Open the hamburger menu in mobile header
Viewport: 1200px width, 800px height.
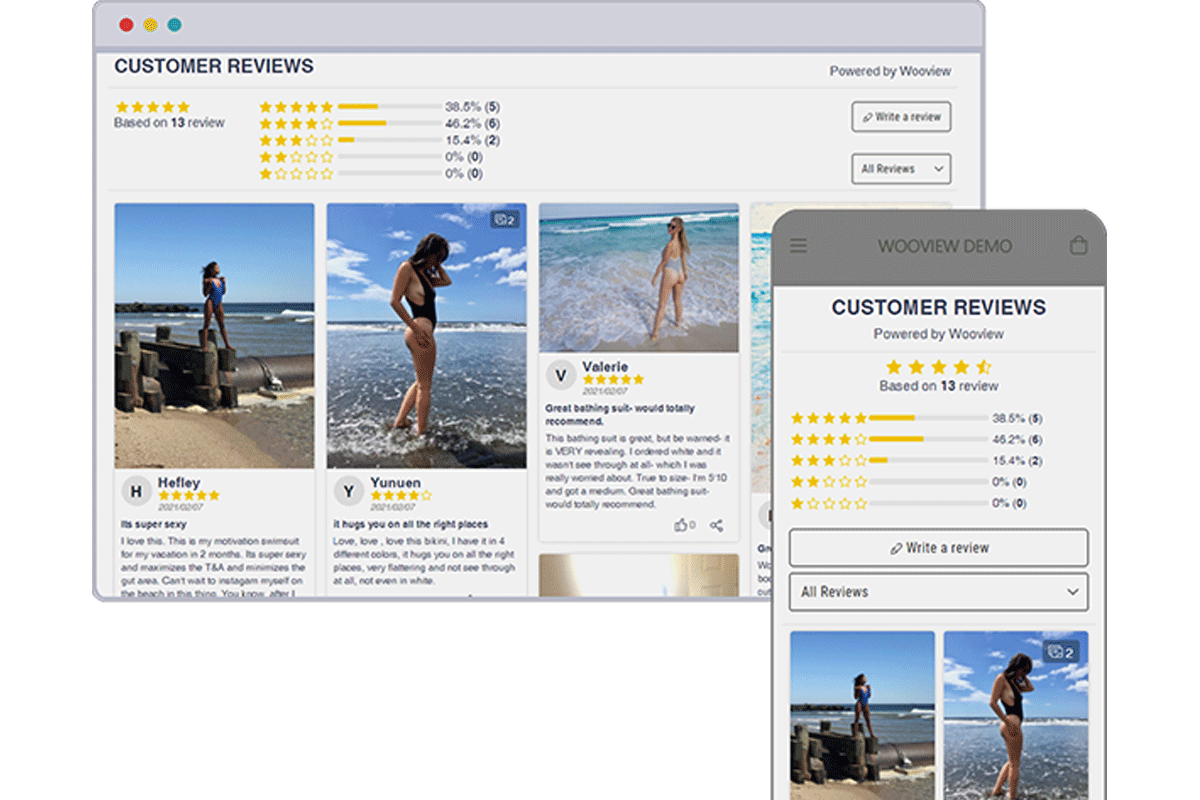pos(798,246)
